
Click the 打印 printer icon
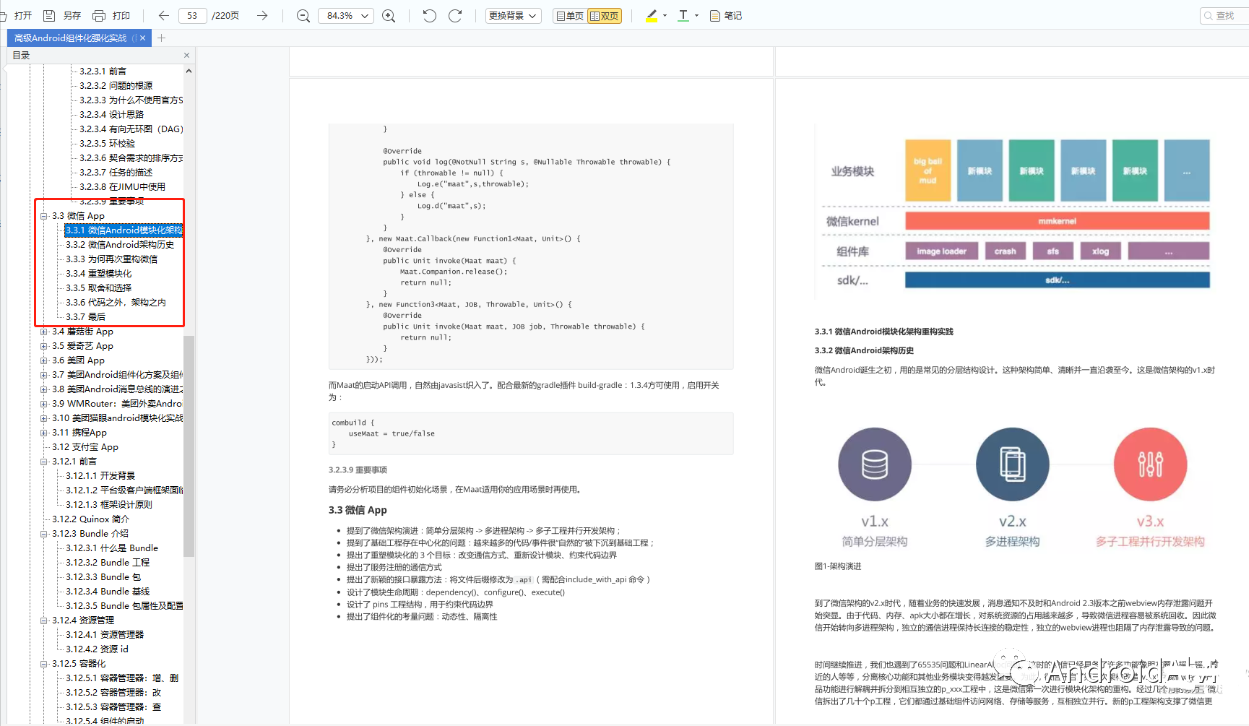point(99,16)
